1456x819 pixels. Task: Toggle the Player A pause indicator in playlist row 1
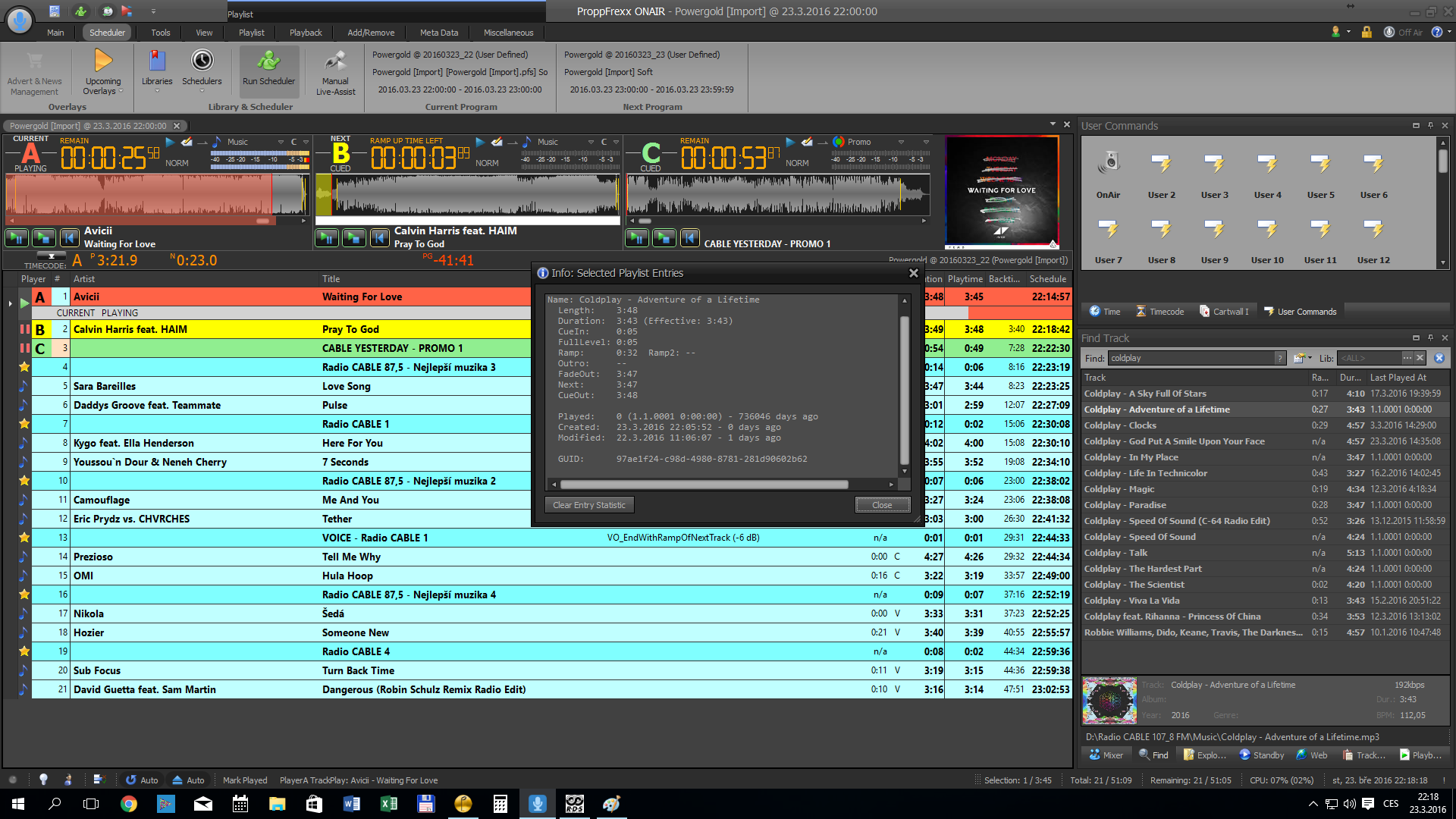click(x=24, y=303)
